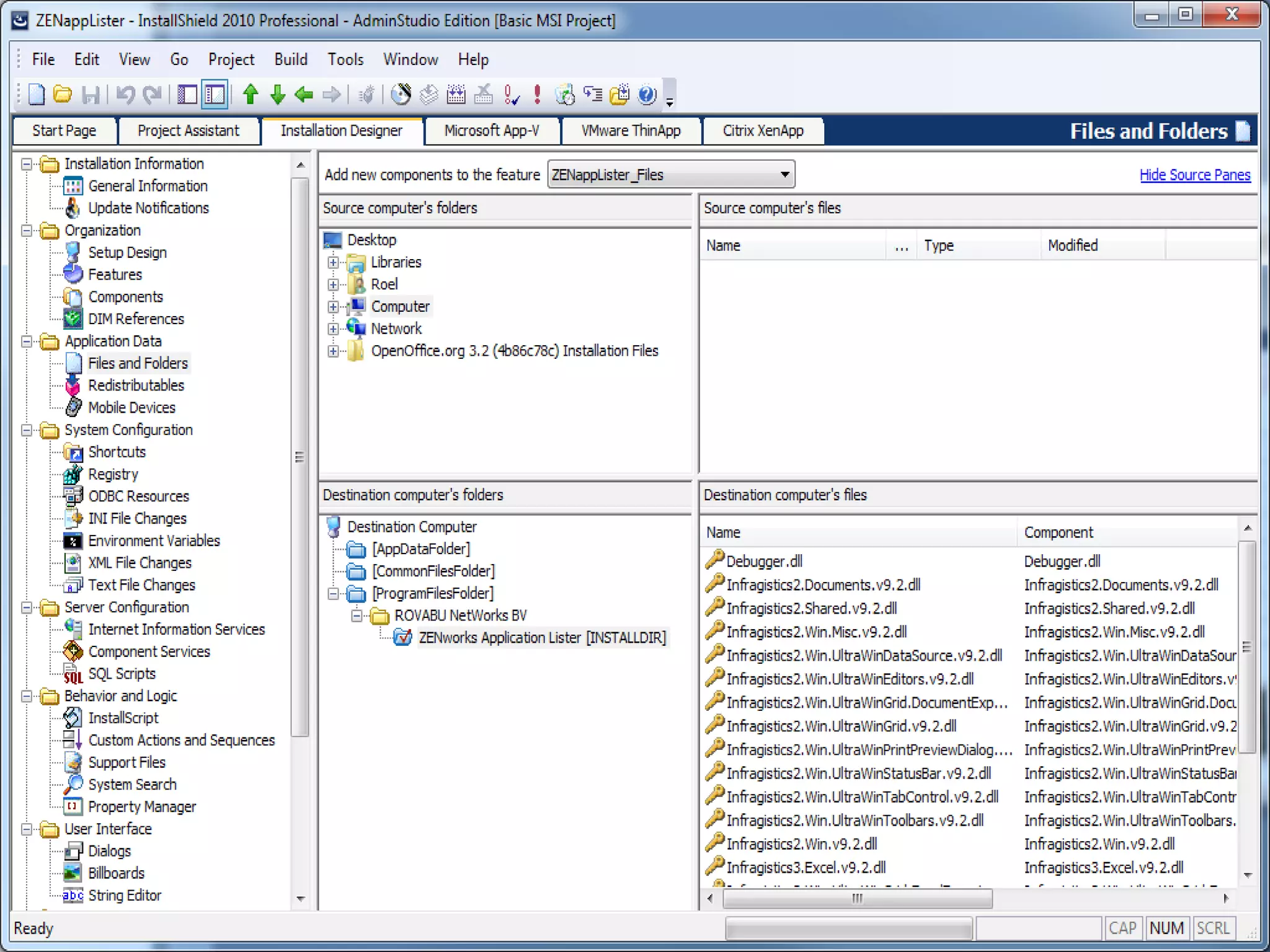This screenshot has width=1270, height=952.
Task: Open the Features view
Action: tap(115, 275)
